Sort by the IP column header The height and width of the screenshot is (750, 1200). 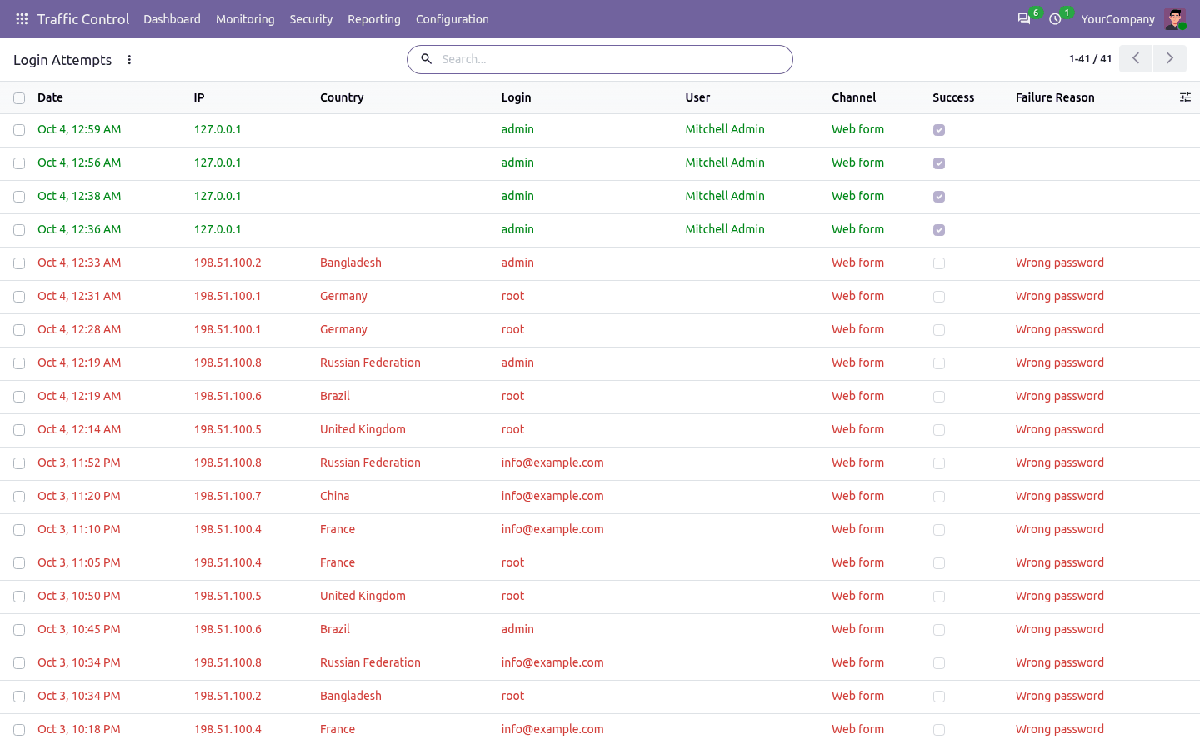pos(199,98)
